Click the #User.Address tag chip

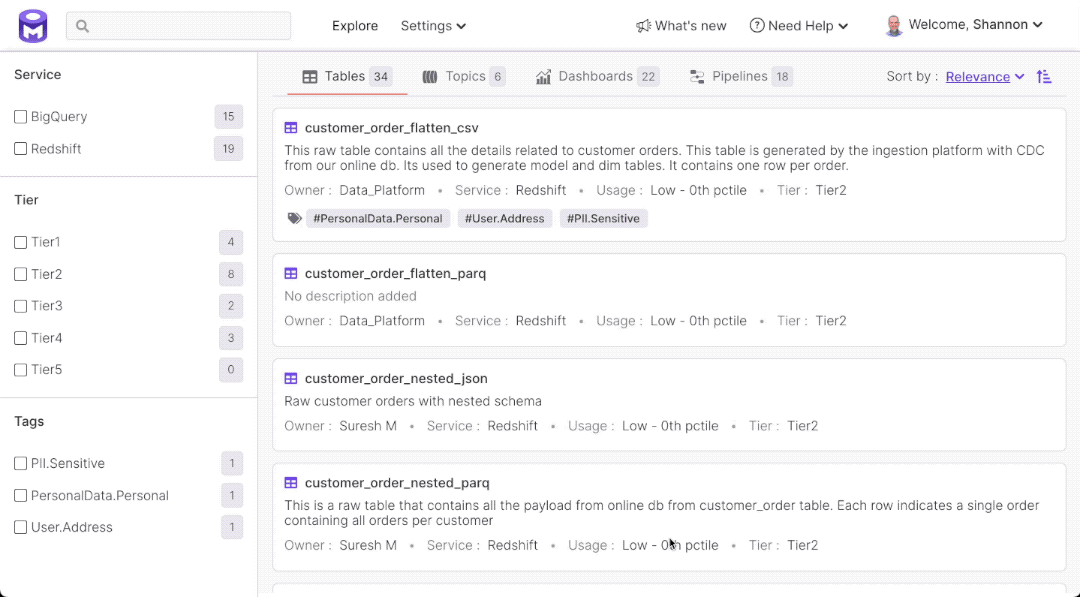505,218
